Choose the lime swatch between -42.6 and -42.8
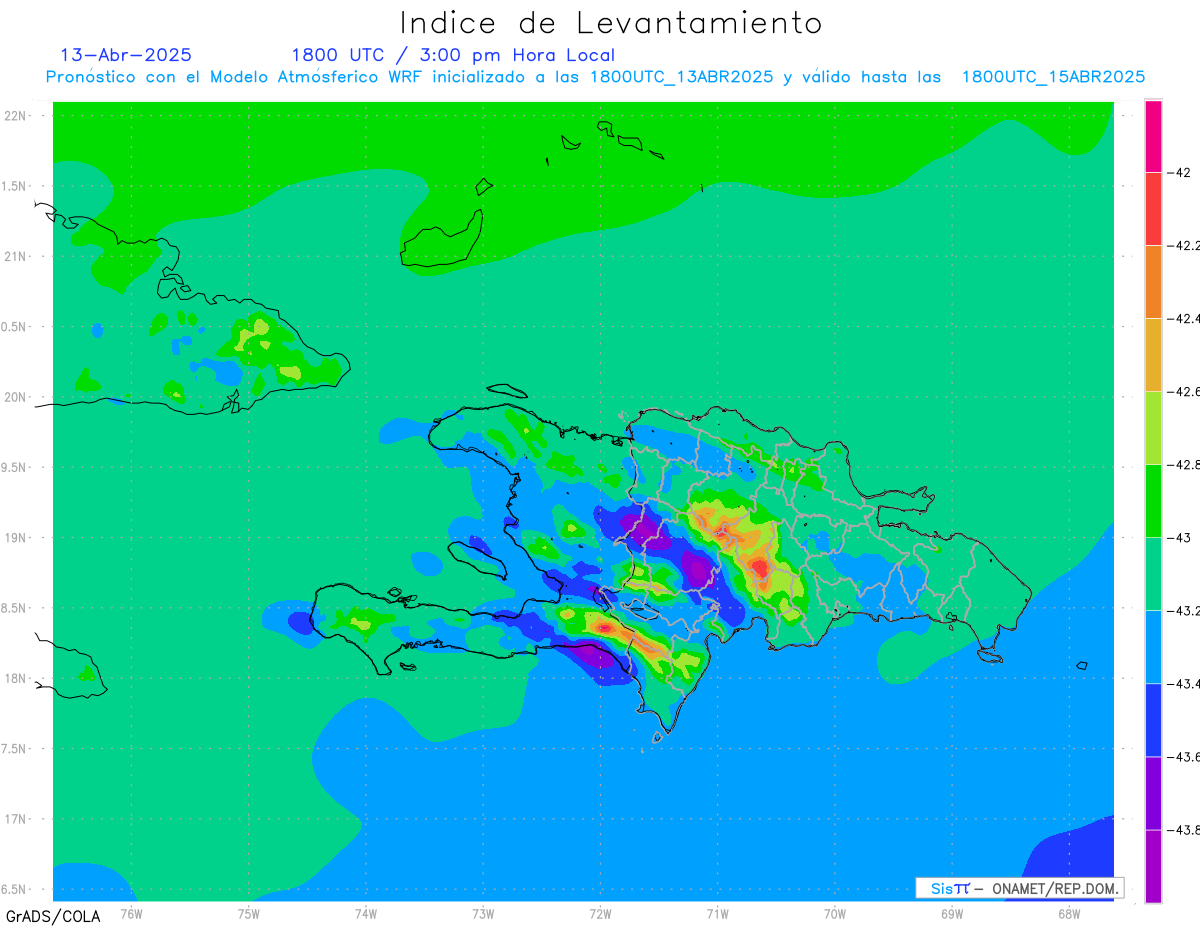Image resolution: width=1200 pixels, height=927 pixels. point(1153,428)
